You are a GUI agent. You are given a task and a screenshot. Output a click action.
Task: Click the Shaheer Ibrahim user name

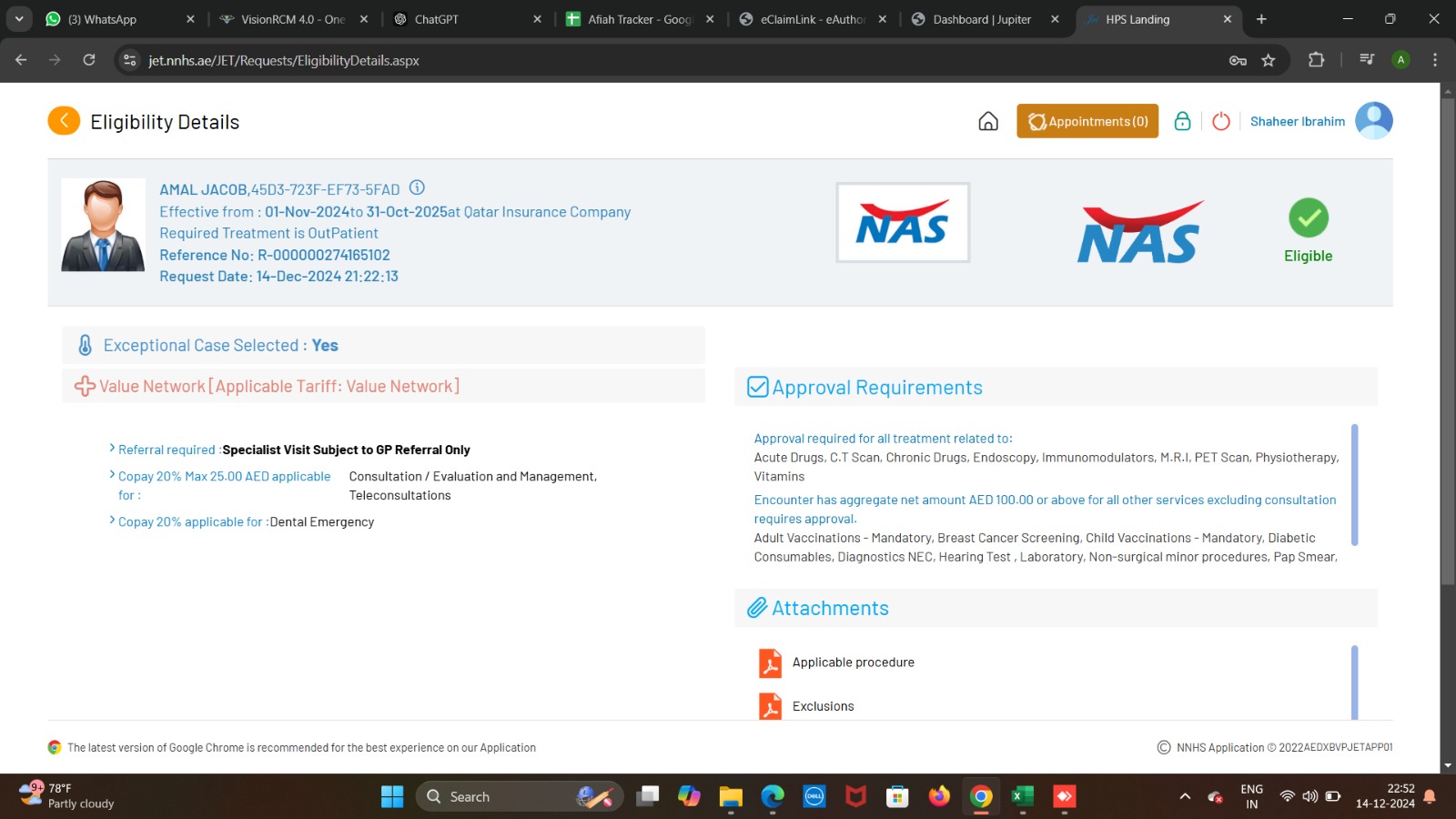[x=1298, y=121]
